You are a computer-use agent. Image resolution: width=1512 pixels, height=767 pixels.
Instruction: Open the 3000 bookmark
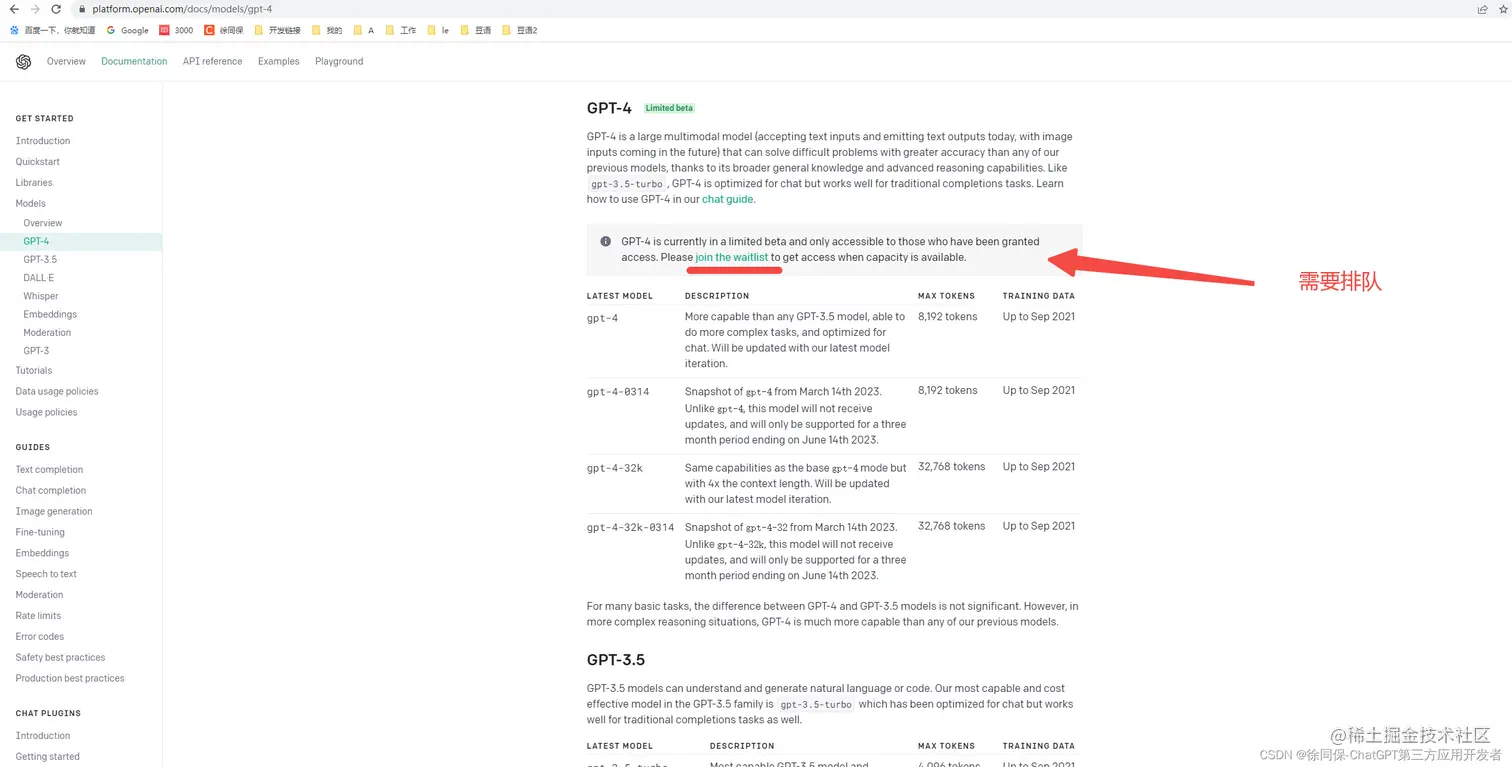tap(176, 30)
